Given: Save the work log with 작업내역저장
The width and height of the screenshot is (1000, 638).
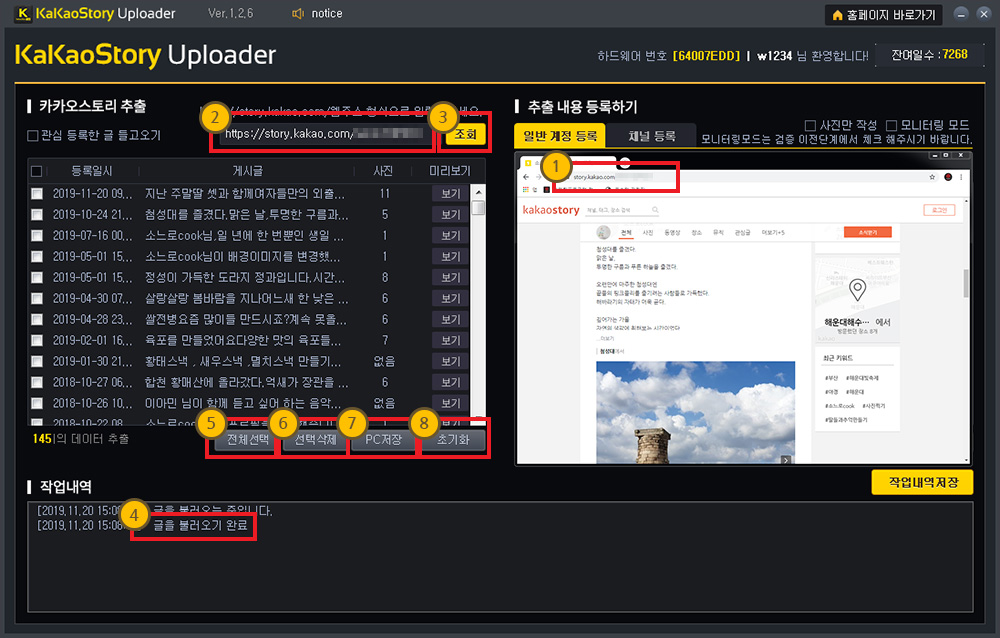Looking at the screenshot, I should (x=922, y=482).
